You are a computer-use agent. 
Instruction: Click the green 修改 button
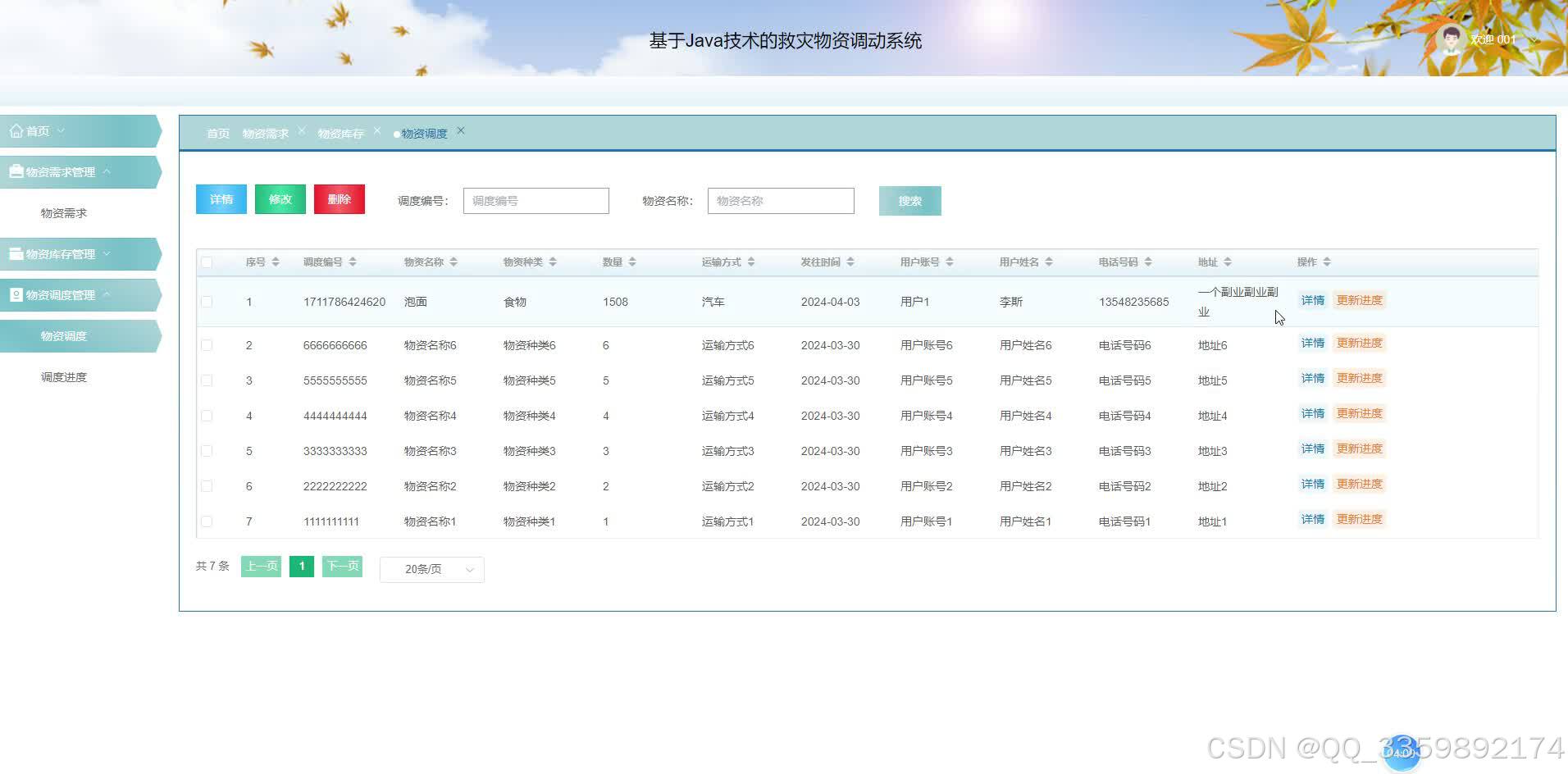[x=280, y=199]
